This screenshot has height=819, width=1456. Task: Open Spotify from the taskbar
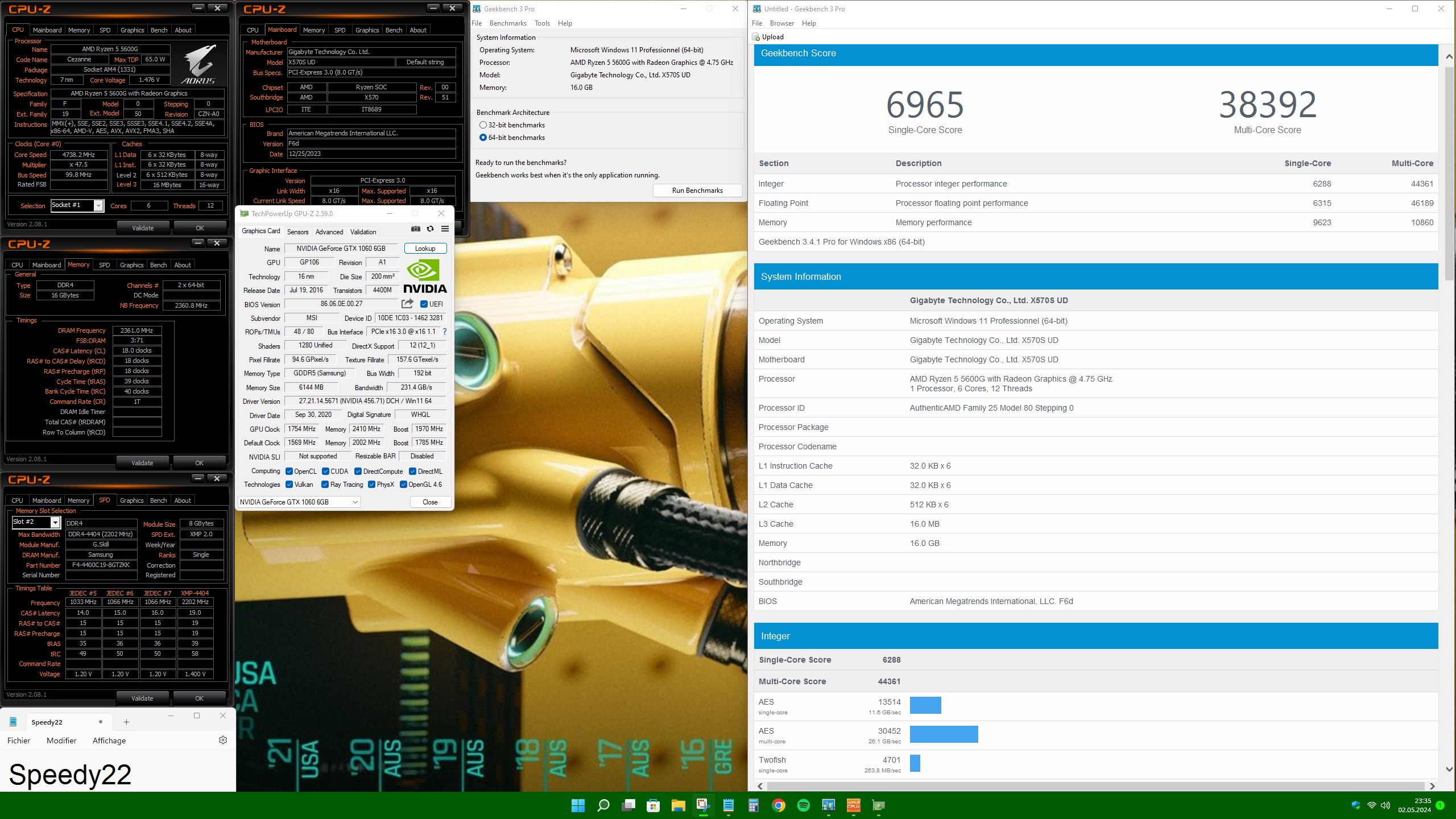tap(803, 805)
